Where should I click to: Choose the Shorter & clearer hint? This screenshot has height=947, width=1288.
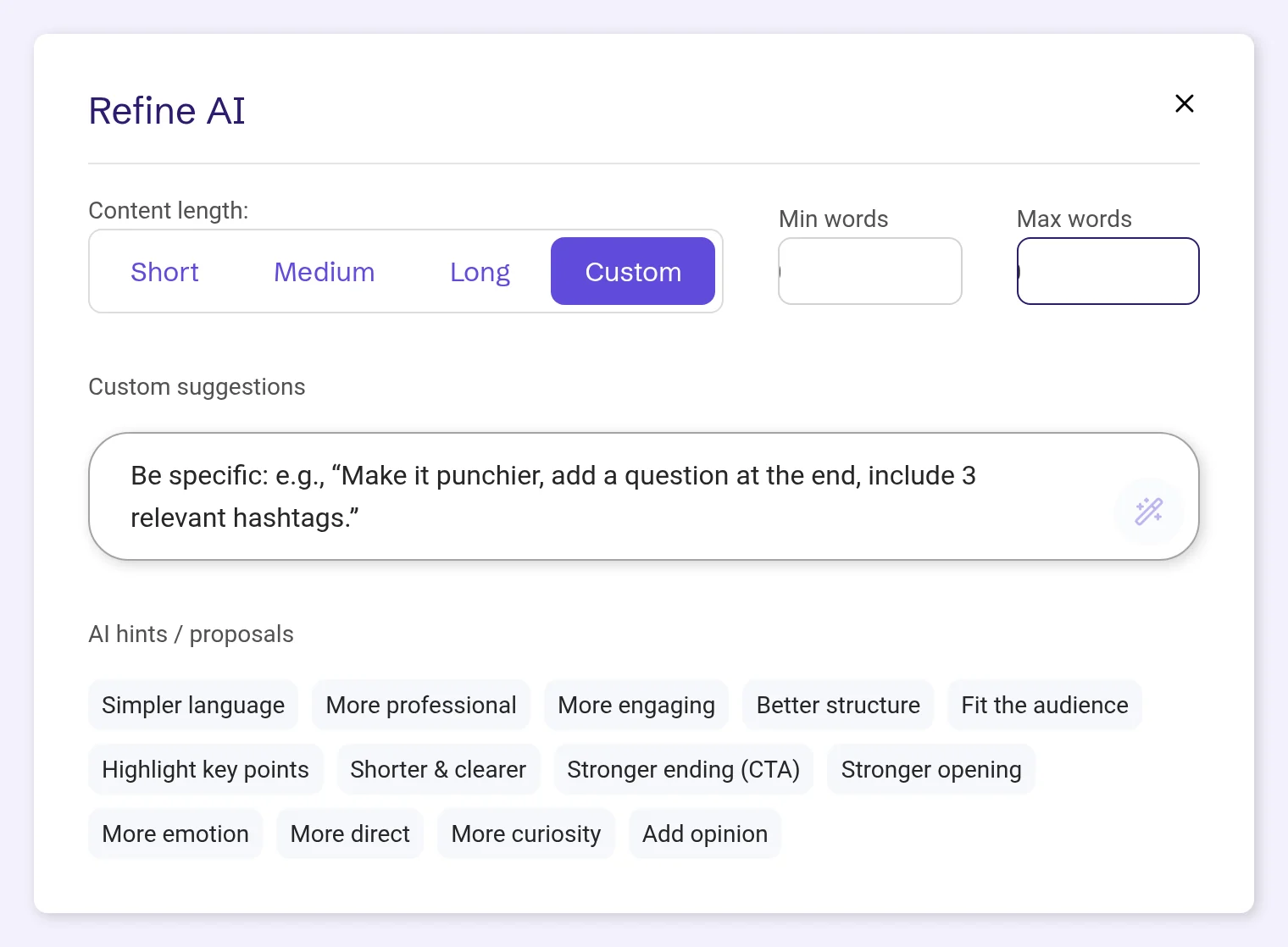438,769
